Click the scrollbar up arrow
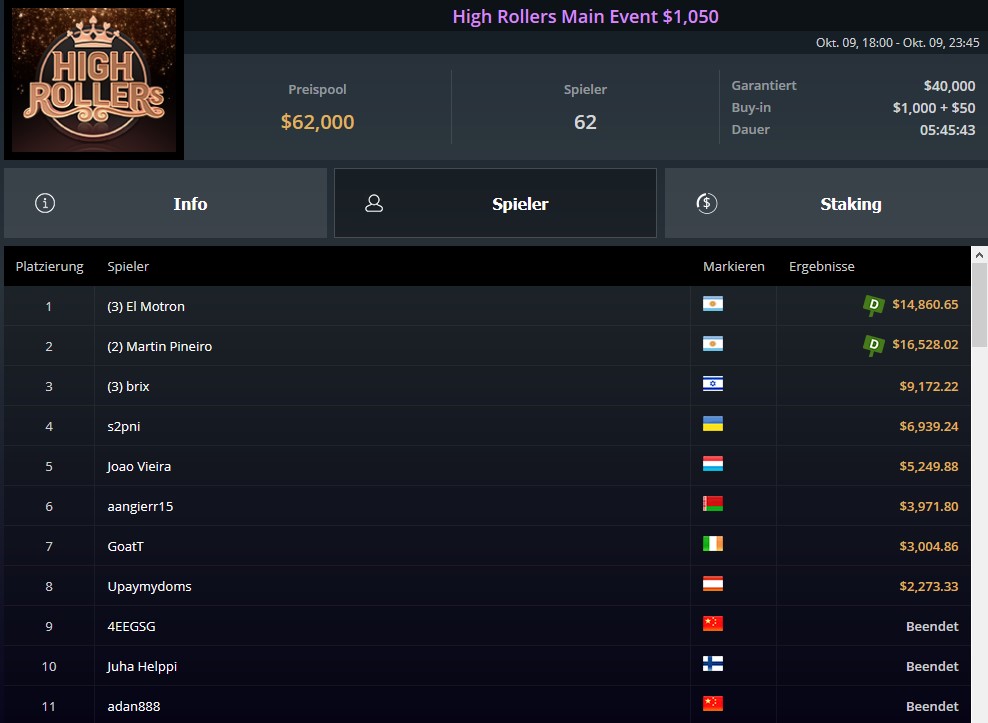Image resolution: width=988 pixels, height=723 pixels. (979, 255)
